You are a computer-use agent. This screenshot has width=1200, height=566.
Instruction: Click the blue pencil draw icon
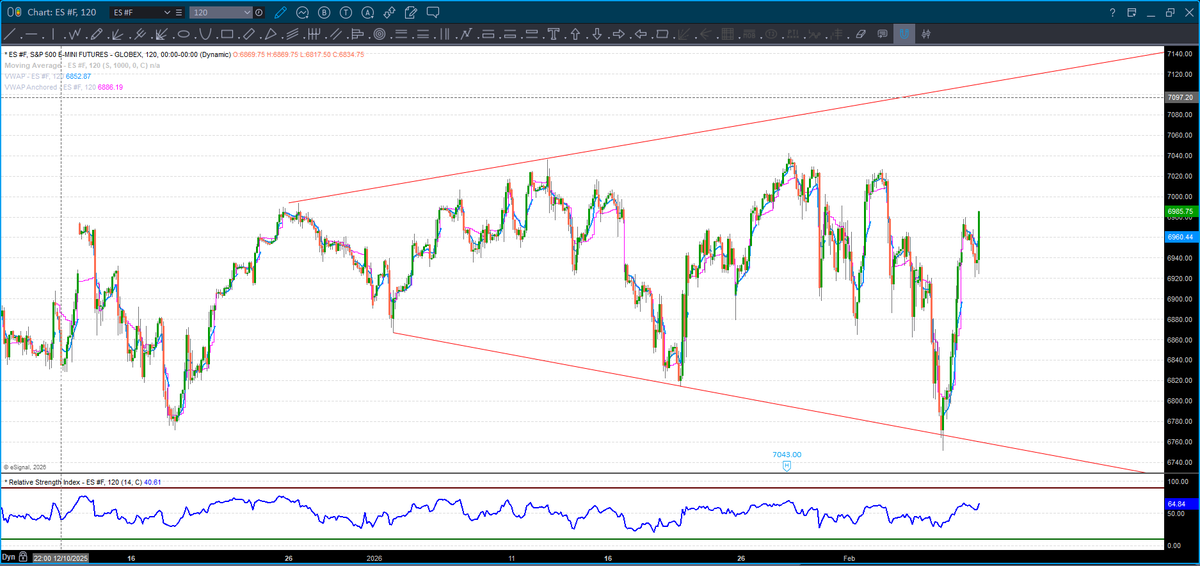[x=281, y=12]
